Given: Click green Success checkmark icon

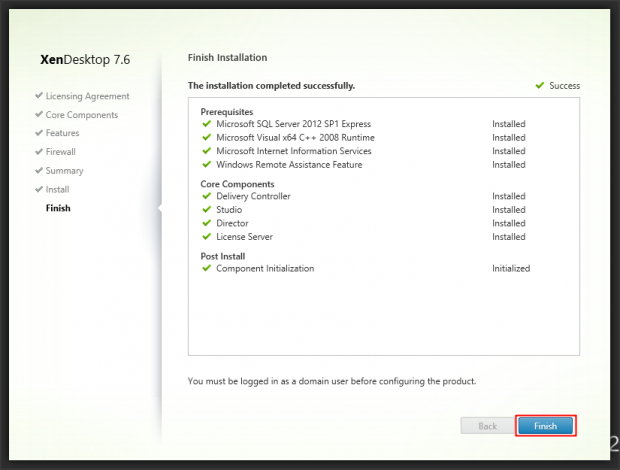Looking at the screenshot, I should pos(540,85).
